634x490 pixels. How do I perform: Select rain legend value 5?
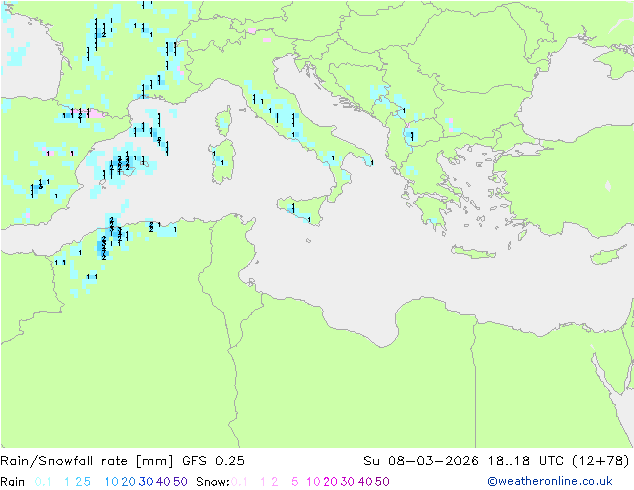click(87, 482)
